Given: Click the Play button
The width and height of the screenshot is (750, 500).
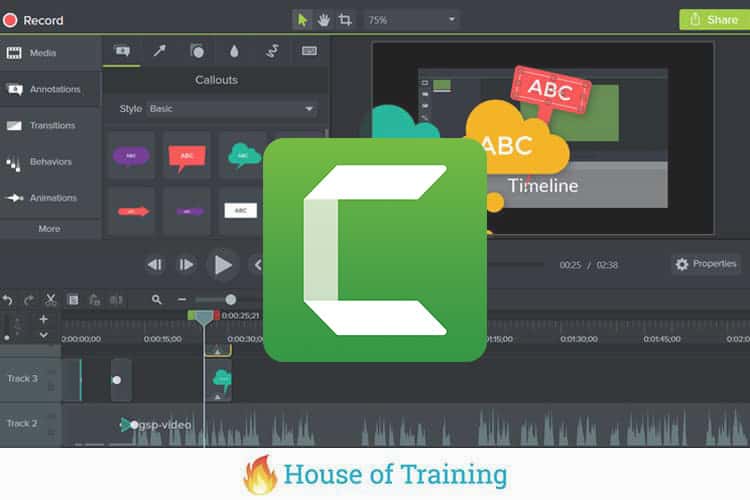Looking at the screenshot, I should pyautogui.click(x=222, y=265).
